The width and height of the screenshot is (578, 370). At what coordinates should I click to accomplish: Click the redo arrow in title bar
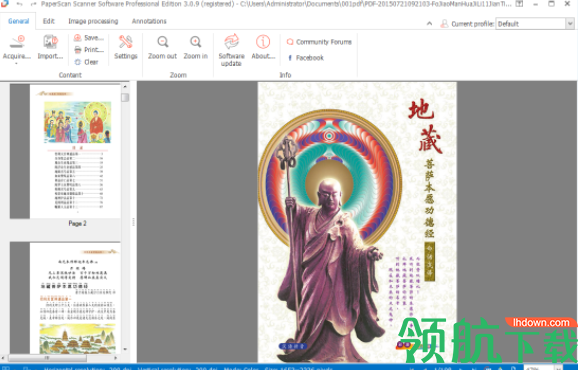(x=34, y=4)
